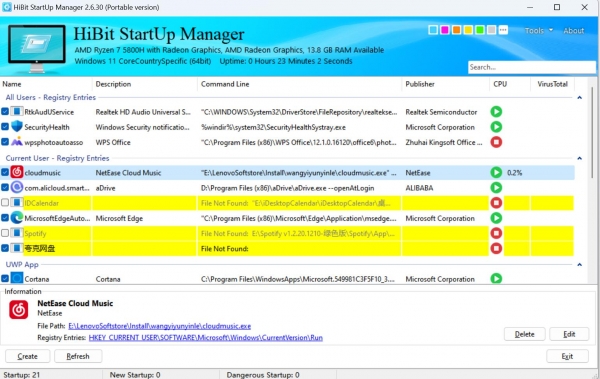Viewport: 600px width, 379px height.
Task: Click the Exit button
Action: click(x=567, y=356)
